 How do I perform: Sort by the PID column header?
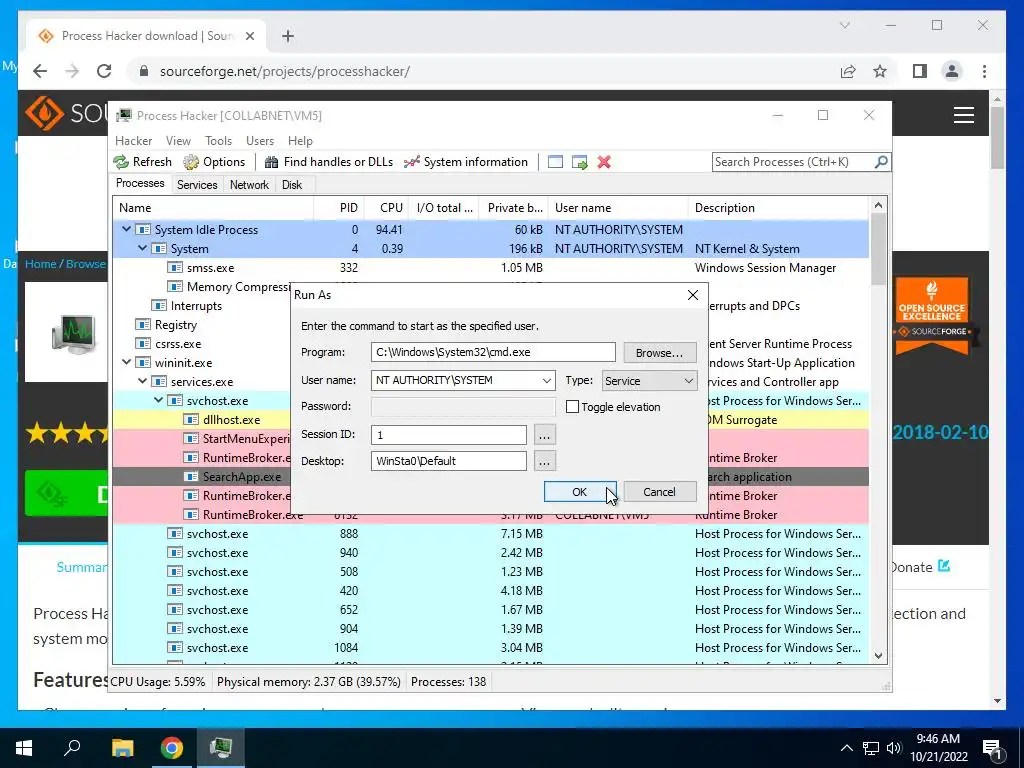(338, 208)
